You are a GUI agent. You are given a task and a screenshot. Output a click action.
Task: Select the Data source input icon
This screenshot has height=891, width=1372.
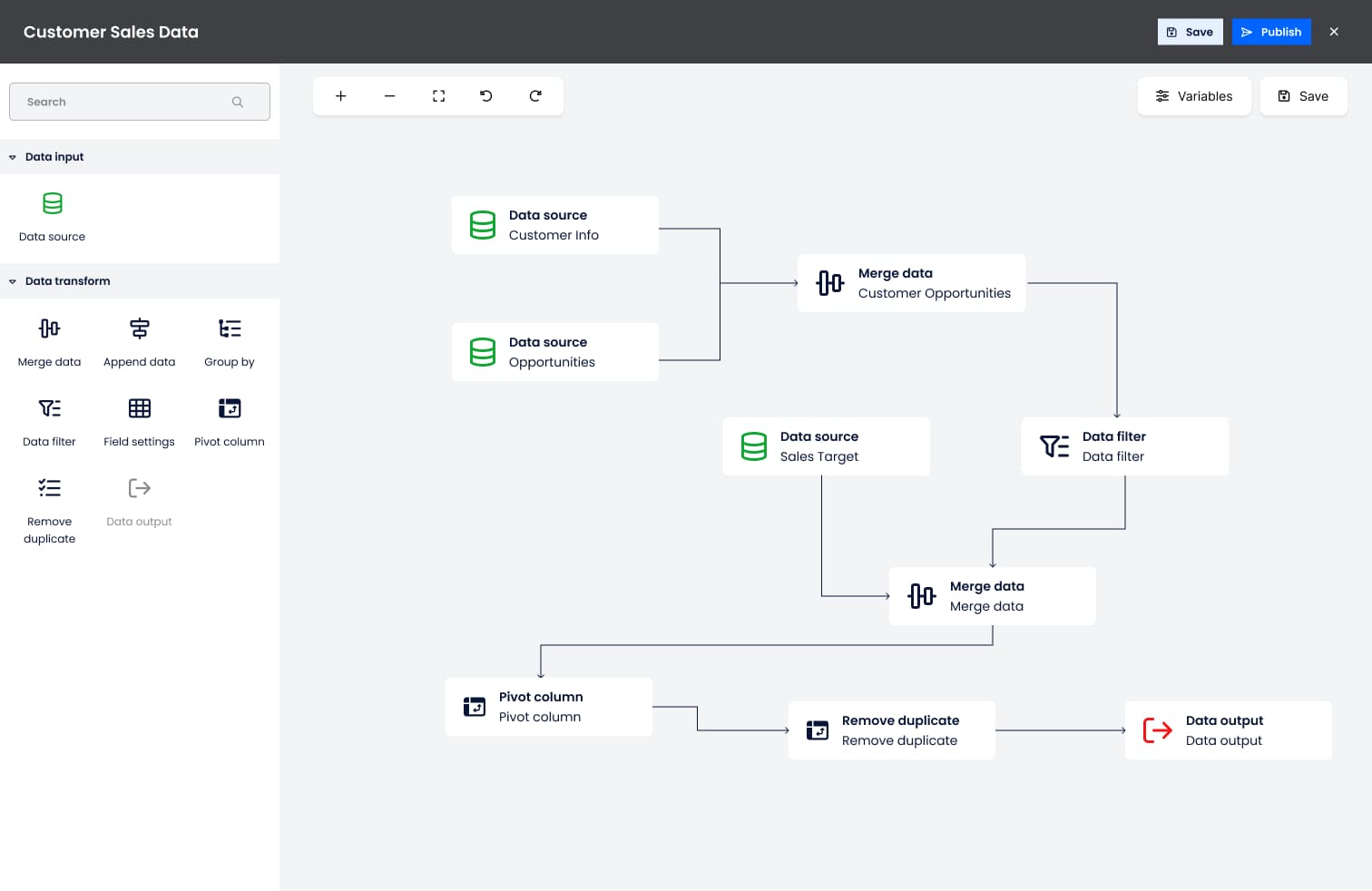tap(52, 203)
